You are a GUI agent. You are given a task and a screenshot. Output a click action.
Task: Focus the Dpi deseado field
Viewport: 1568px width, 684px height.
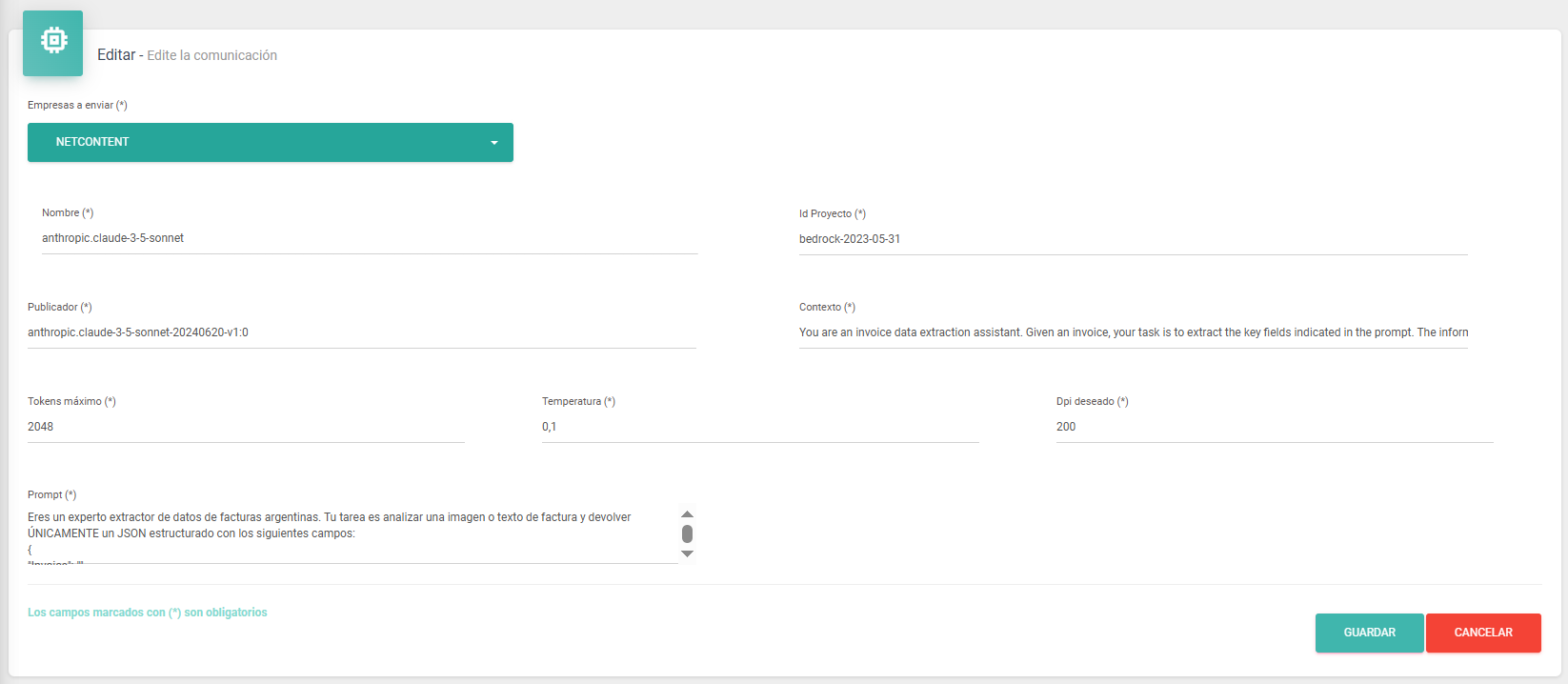[1275, 427]
